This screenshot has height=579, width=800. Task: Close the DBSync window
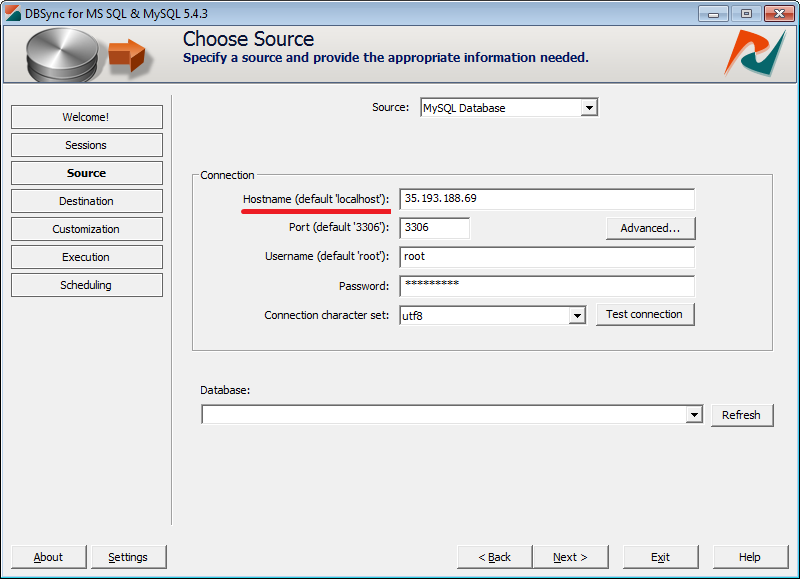pos(780,14)
